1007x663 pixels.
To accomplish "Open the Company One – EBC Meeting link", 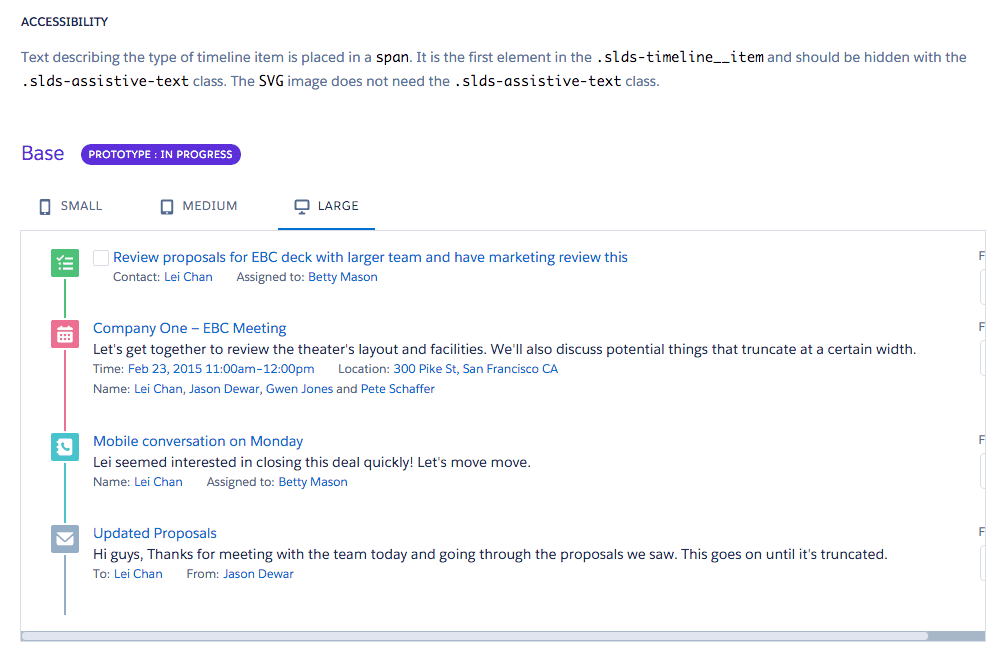I will 189,328.
